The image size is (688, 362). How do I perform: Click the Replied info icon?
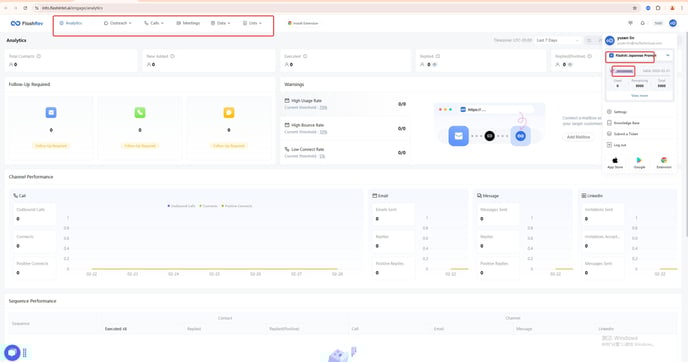pos(438,56)
